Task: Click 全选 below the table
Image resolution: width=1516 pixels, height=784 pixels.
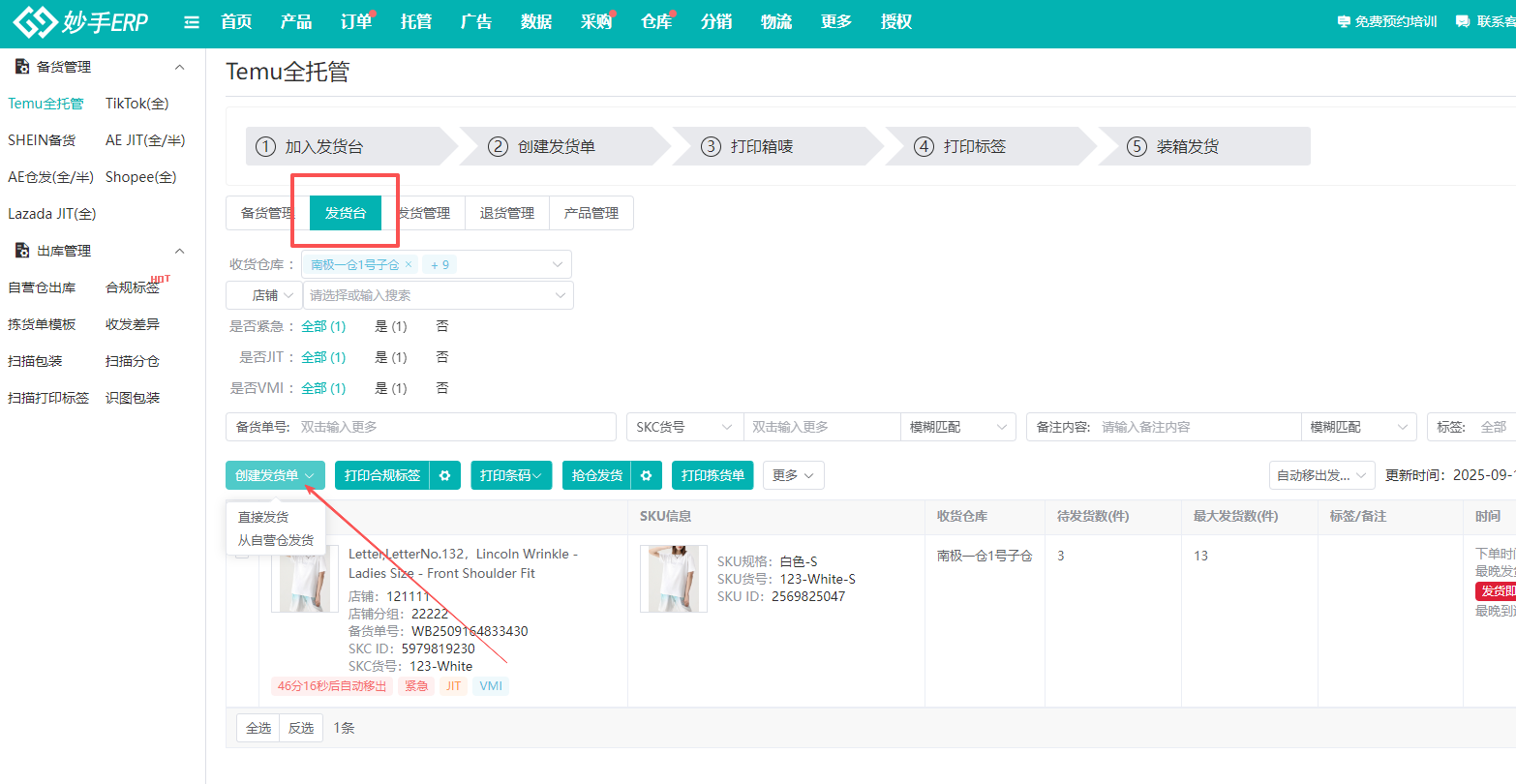Action: point(258,728)
